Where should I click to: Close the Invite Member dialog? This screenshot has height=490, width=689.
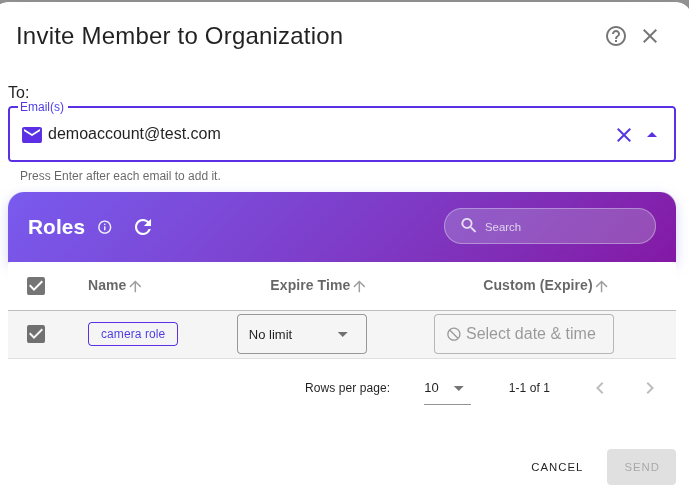click(650, 36)
